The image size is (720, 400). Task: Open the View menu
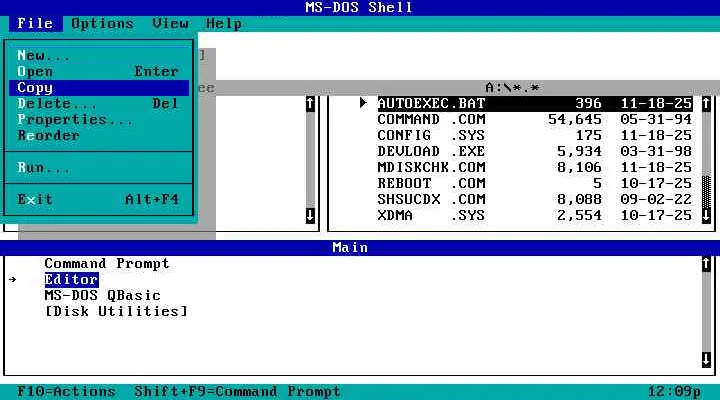pyautogui.click(x=170, y=23)
